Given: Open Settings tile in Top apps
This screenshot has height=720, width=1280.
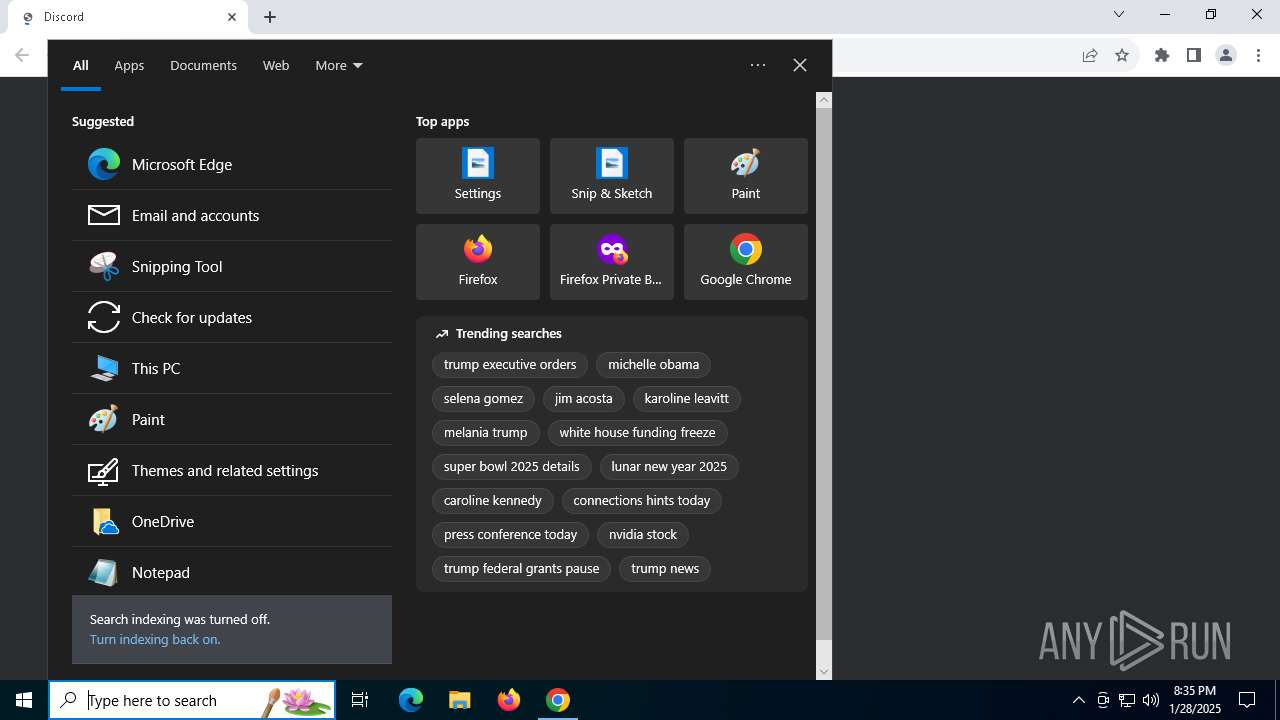Looking at the screenshot, I should click(x=478, y=176).
